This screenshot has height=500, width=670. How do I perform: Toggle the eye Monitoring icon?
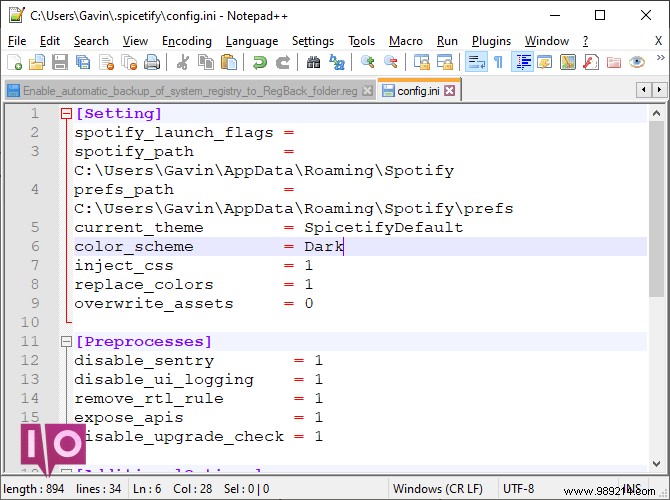[637, 62]
